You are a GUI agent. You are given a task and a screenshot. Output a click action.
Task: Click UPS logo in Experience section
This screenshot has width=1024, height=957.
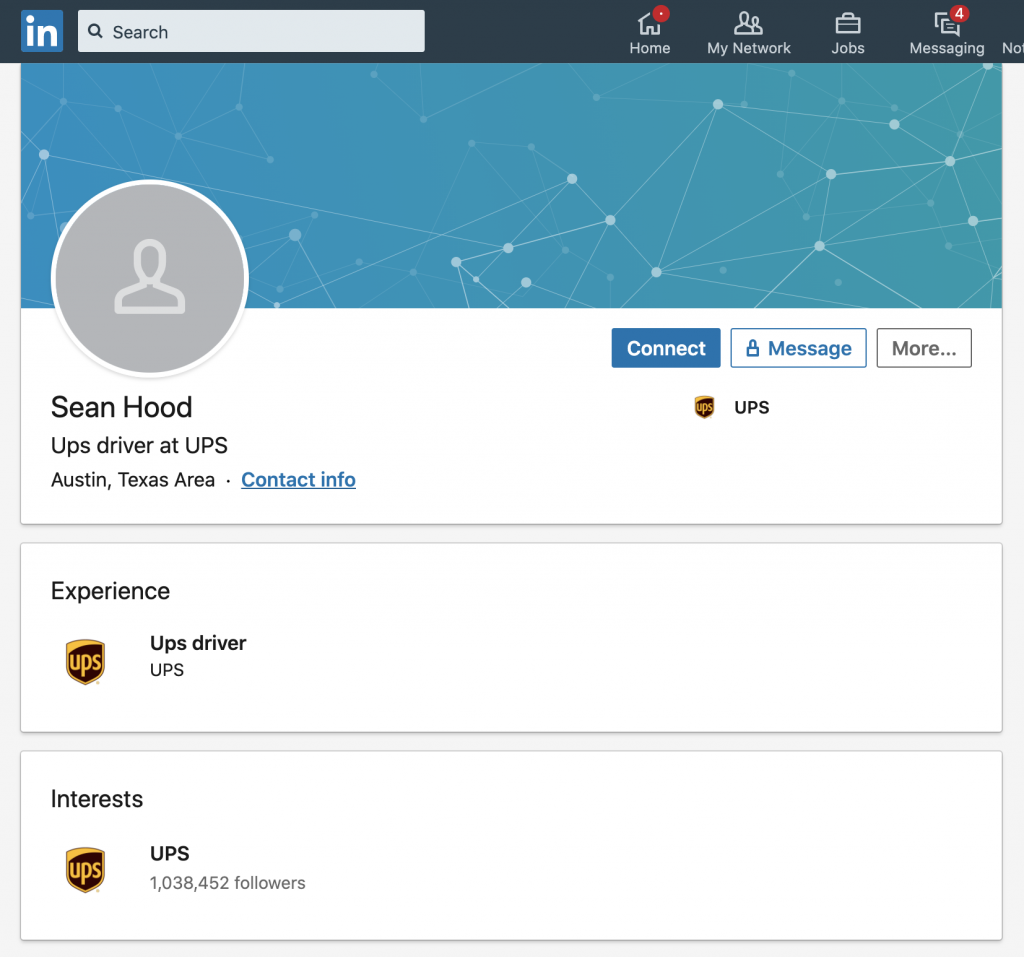[85, 662]
